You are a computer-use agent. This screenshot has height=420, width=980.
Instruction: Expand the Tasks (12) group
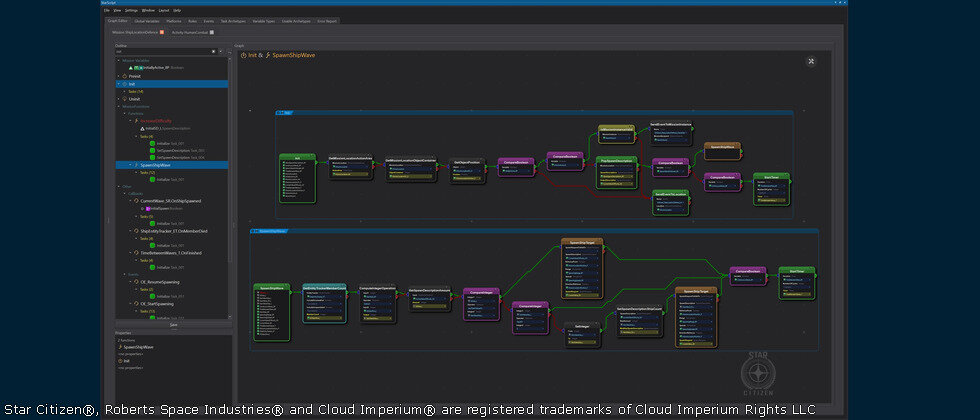pos(136,172)
